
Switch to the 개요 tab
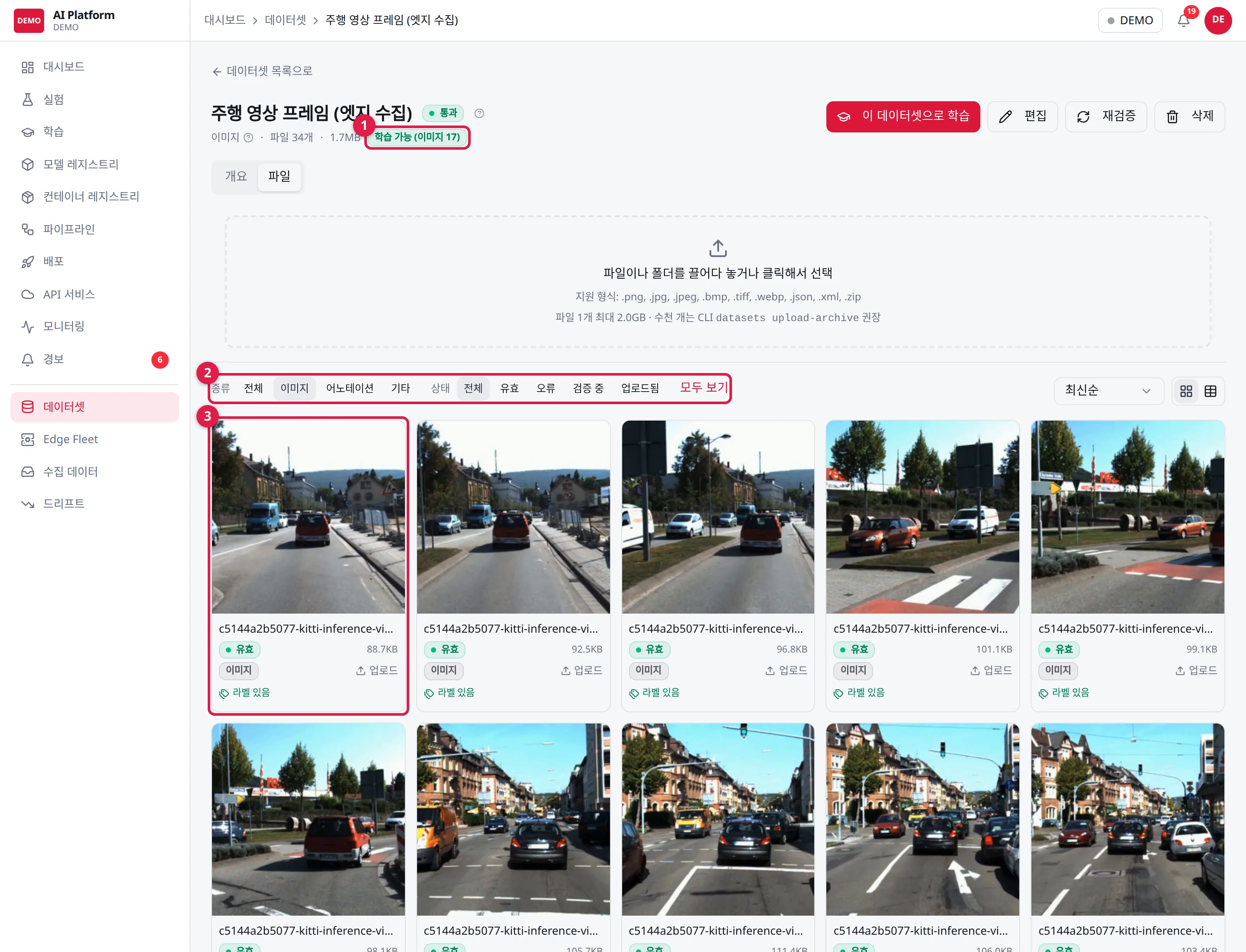236,177
